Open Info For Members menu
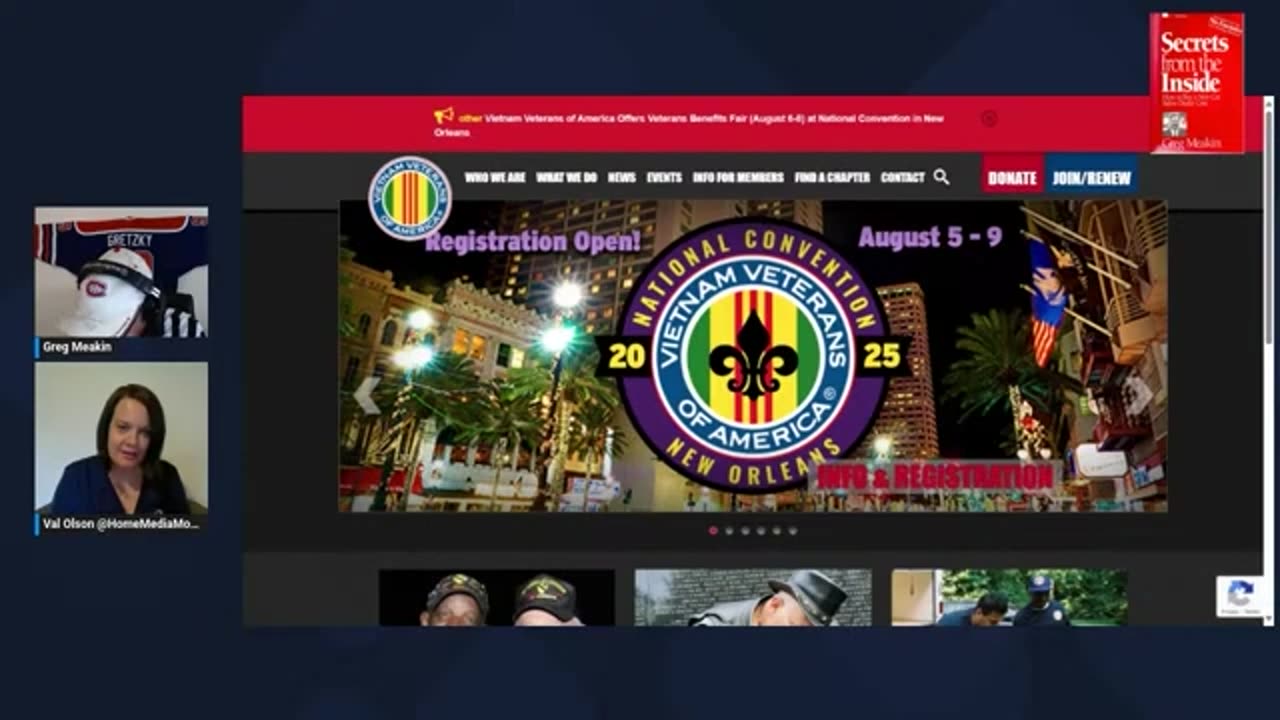The width and height of the screenshot is (1280, 720). pyautogui.click(x=738, y=177)
